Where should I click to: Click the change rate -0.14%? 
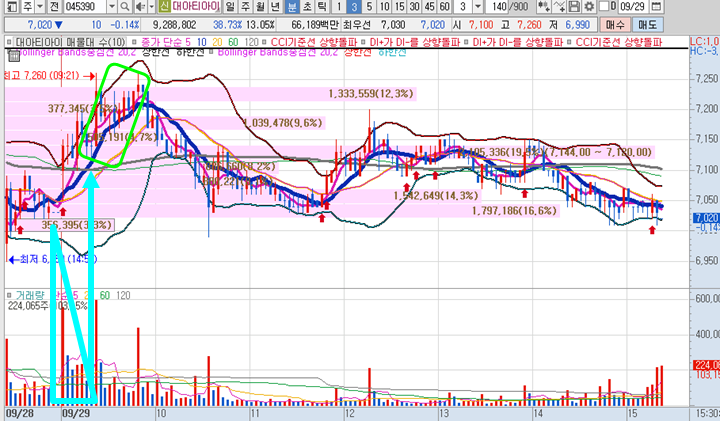pos(125,25)
